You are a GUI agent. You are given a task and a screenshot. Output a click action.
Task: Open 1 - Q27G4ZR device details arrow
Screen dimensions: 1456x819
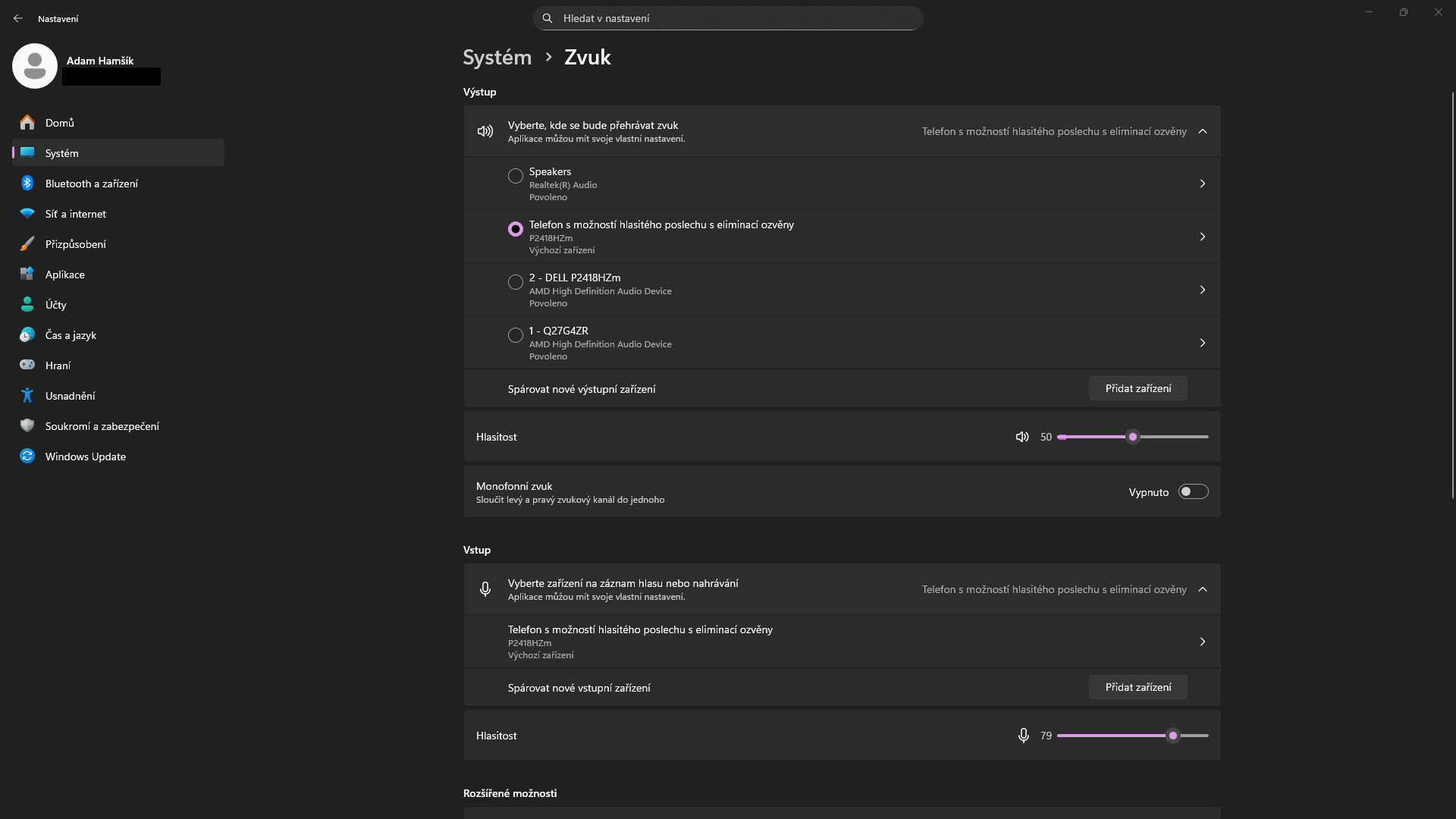1203,343
